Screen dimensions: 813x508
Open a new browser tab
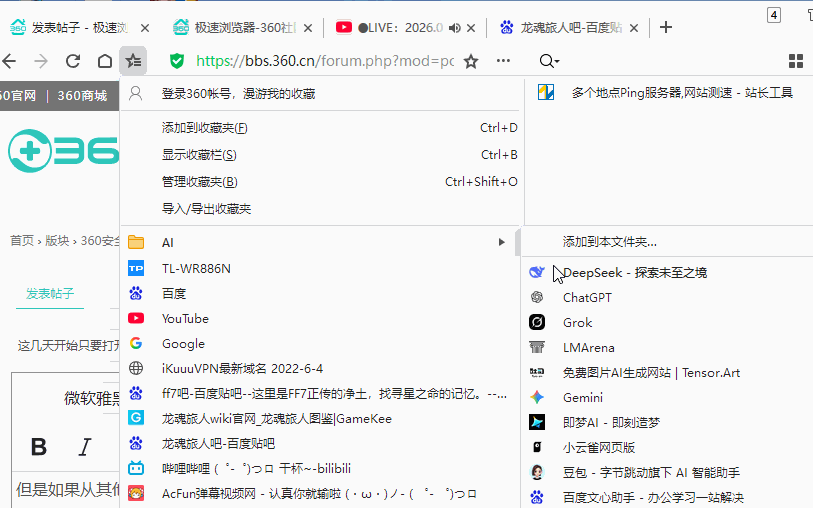pyautogui.click(x=666, y=27)
